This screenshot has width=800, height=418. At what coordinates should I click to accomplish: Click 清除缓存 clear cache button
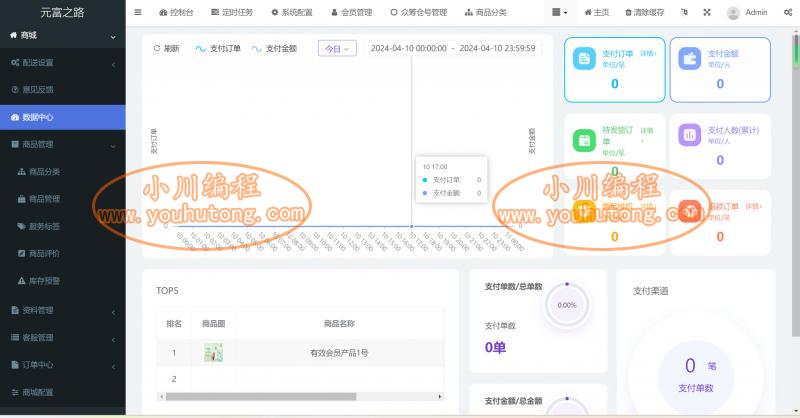[x=644, y=12]
